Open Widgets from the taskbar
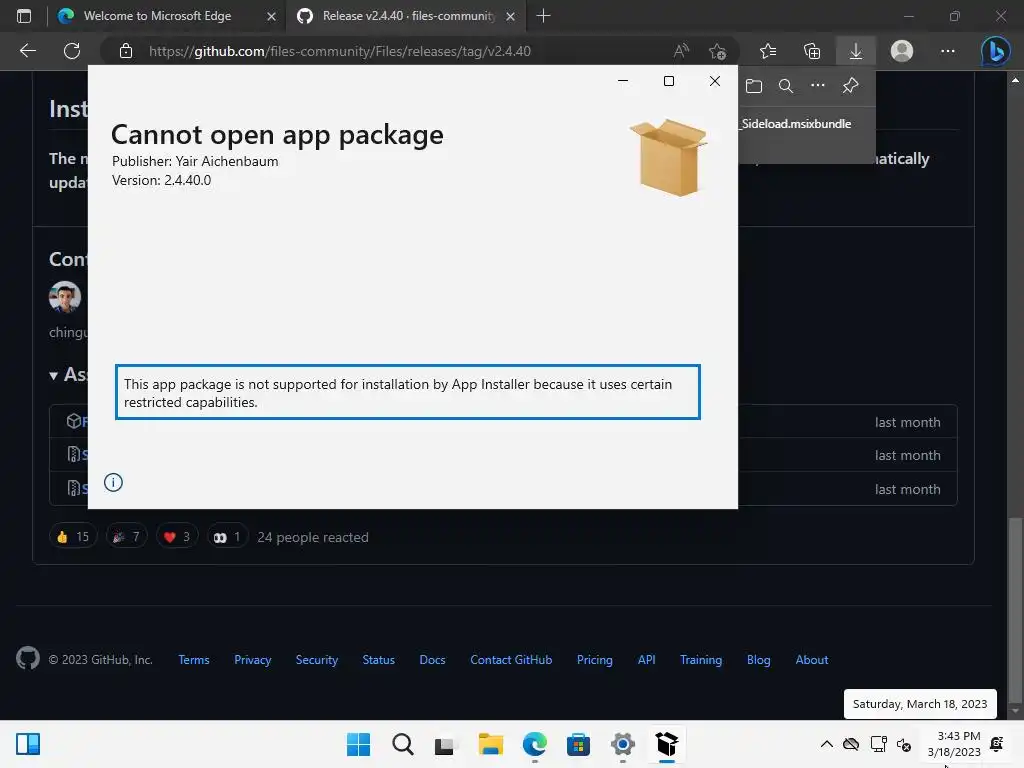The height and width of the screenshot is (768, 1024). 28,744
